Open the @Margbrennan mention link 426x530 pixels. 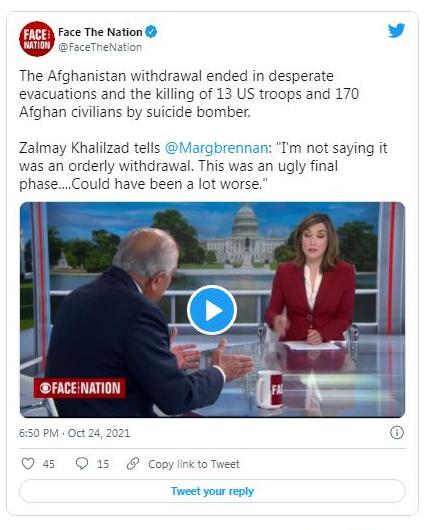click(x=217, y=148)
